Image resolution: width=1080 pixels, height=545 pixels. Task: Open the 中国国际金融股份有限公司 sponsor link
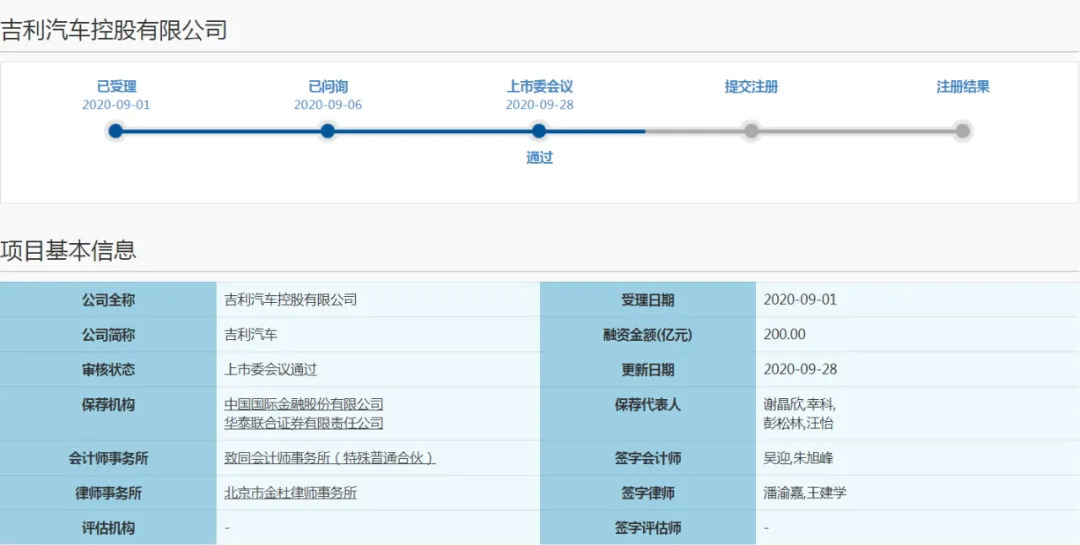point(304,404)
